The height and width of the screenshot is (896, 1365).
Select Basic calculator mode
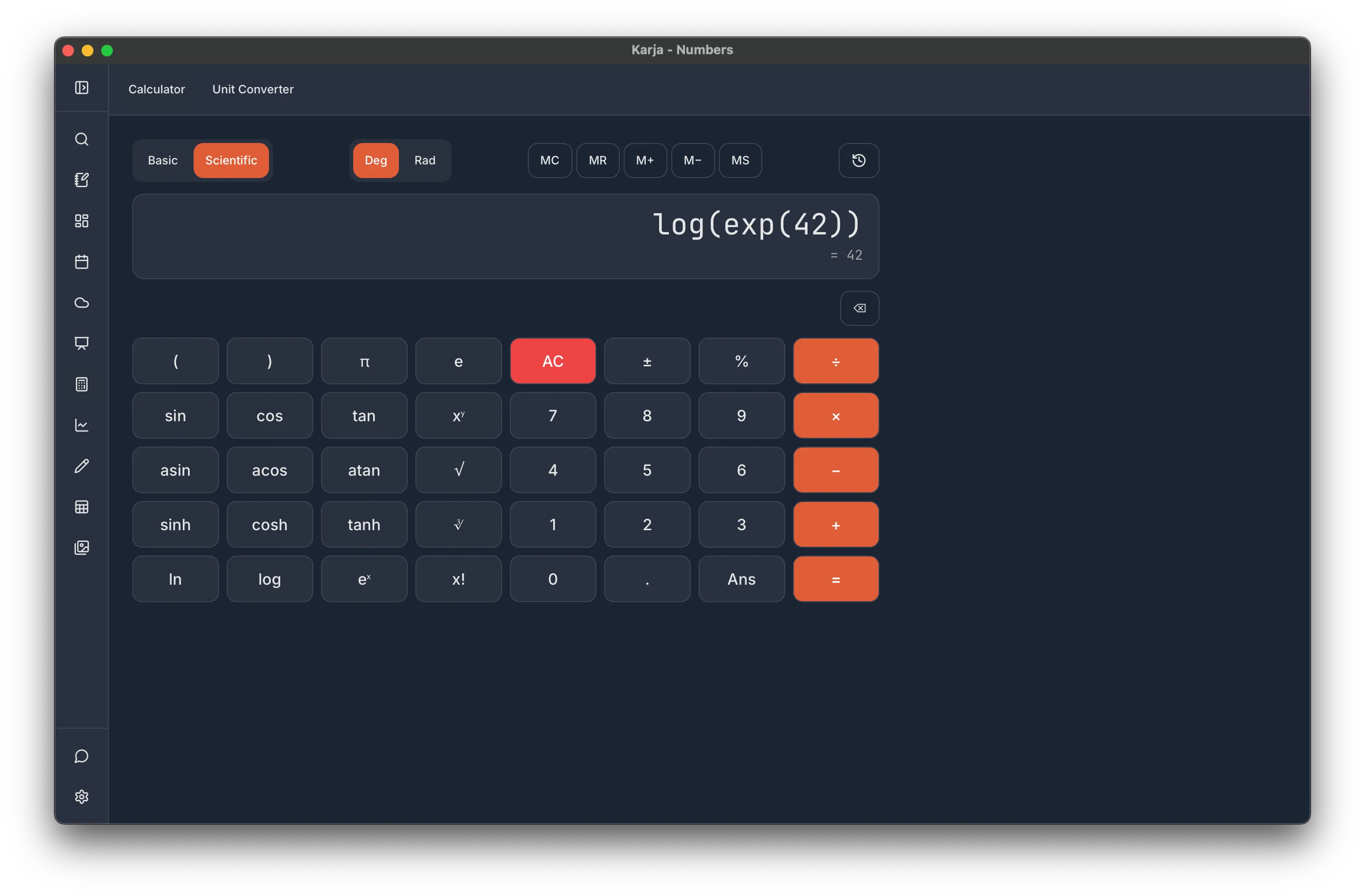pos(163,161)
